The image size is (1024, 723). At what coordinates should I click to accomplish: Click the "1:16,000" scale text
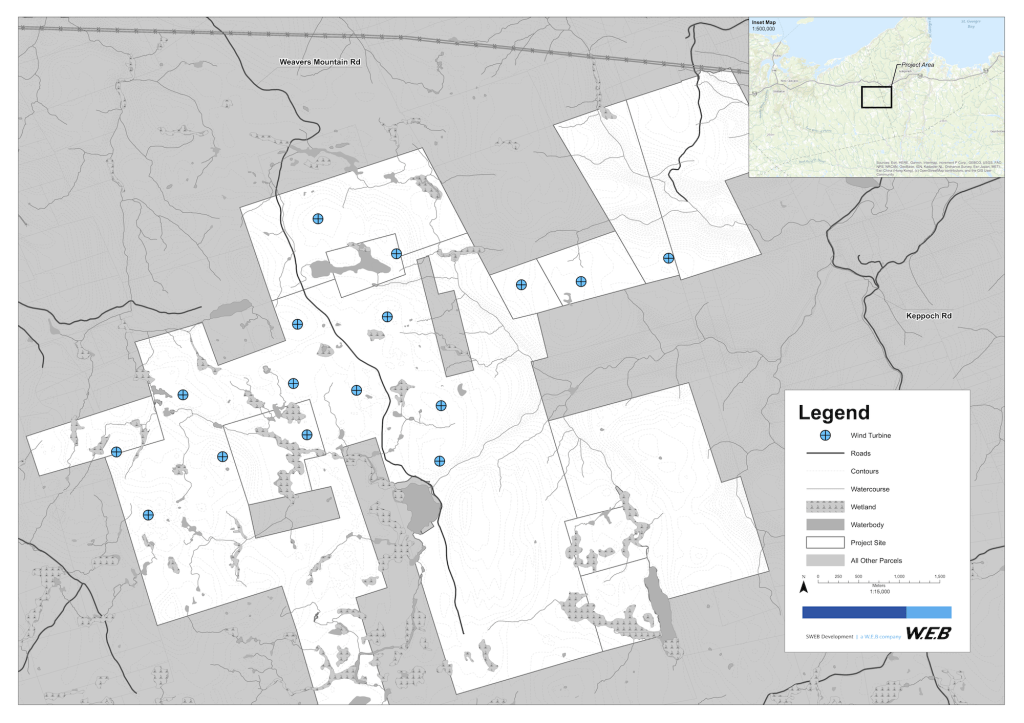[879, 592]
